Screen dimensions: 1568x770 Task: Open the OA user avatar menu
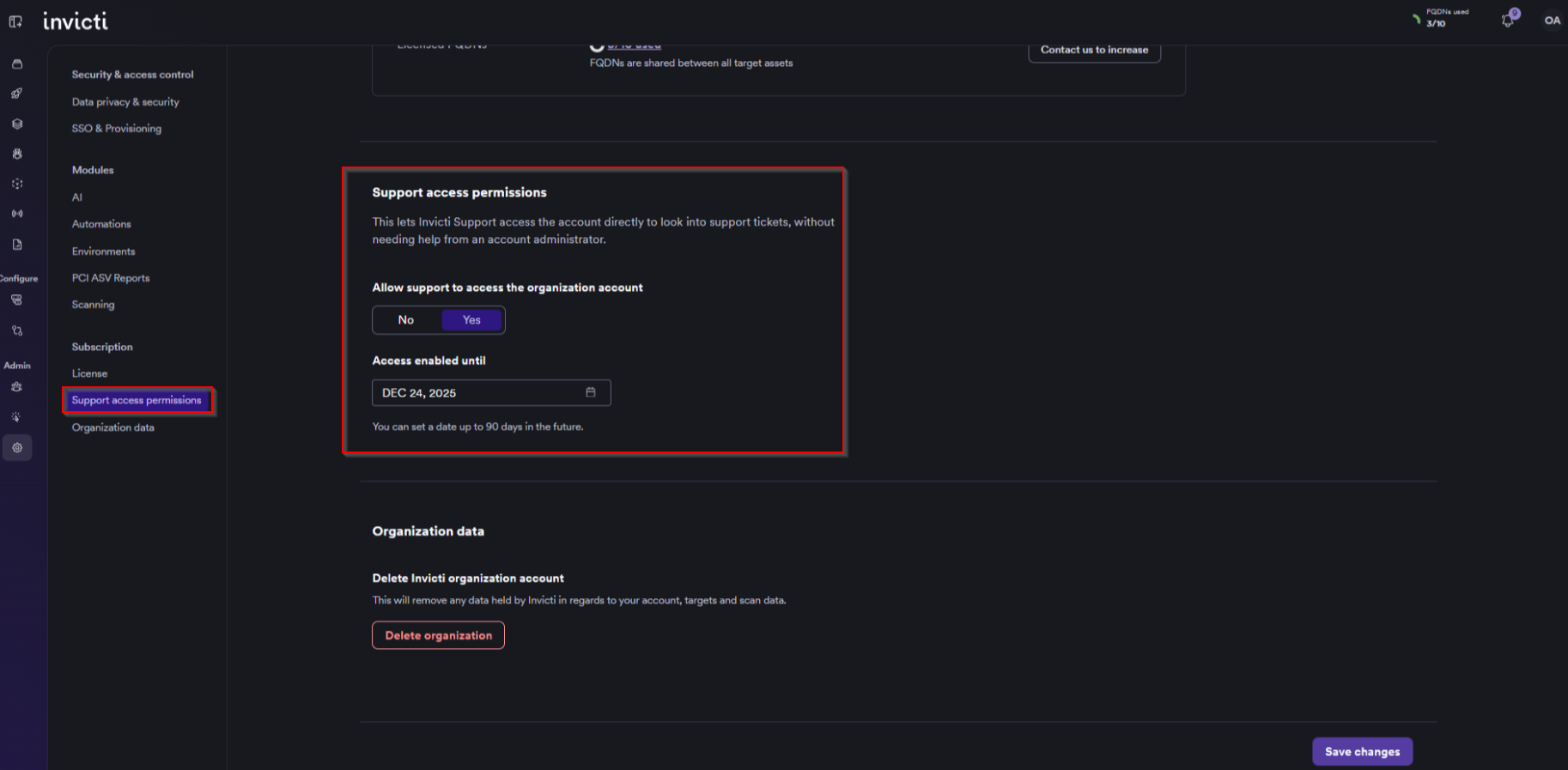pos(1553,21)
